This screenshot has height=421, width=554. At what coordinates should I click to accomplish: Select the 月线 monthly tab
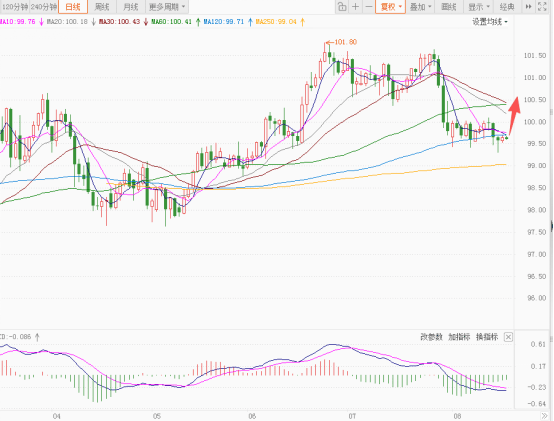point(131,7)
